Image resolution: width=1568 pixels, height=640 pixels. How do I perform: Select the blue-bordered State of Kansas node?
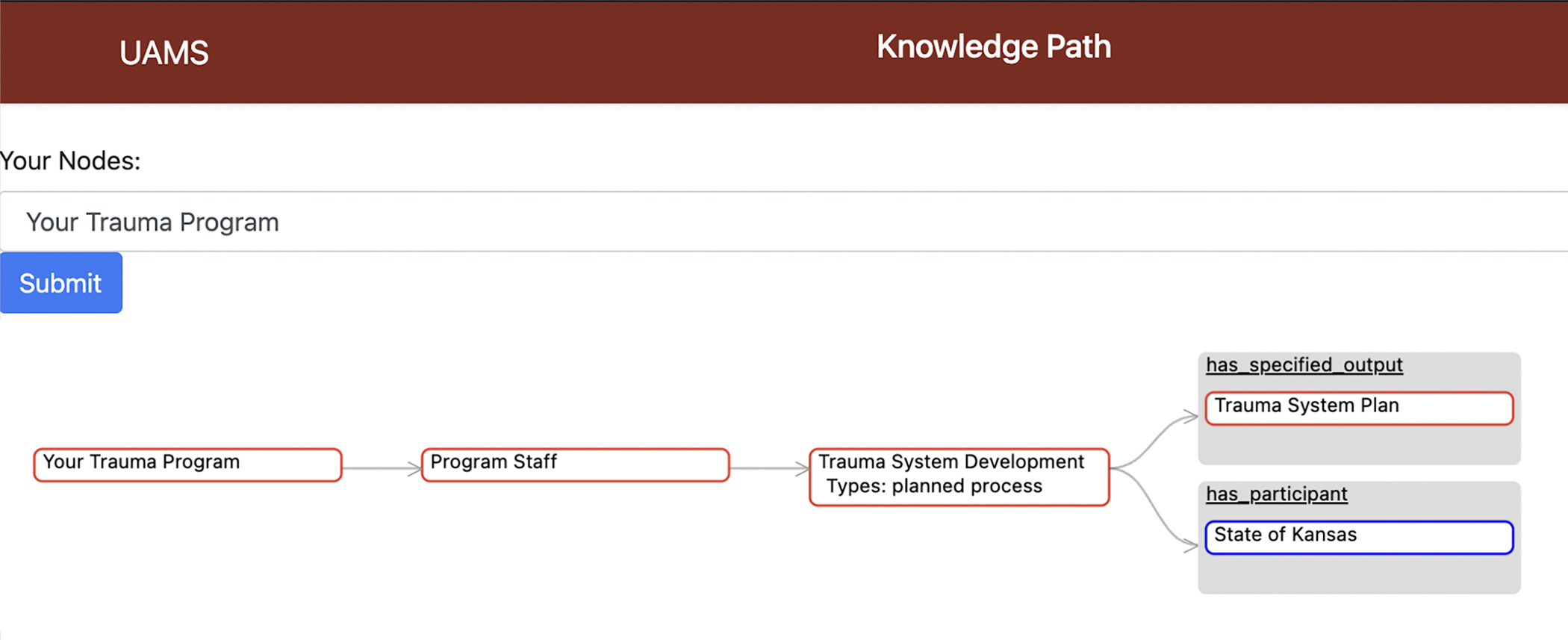[1359, 537]
